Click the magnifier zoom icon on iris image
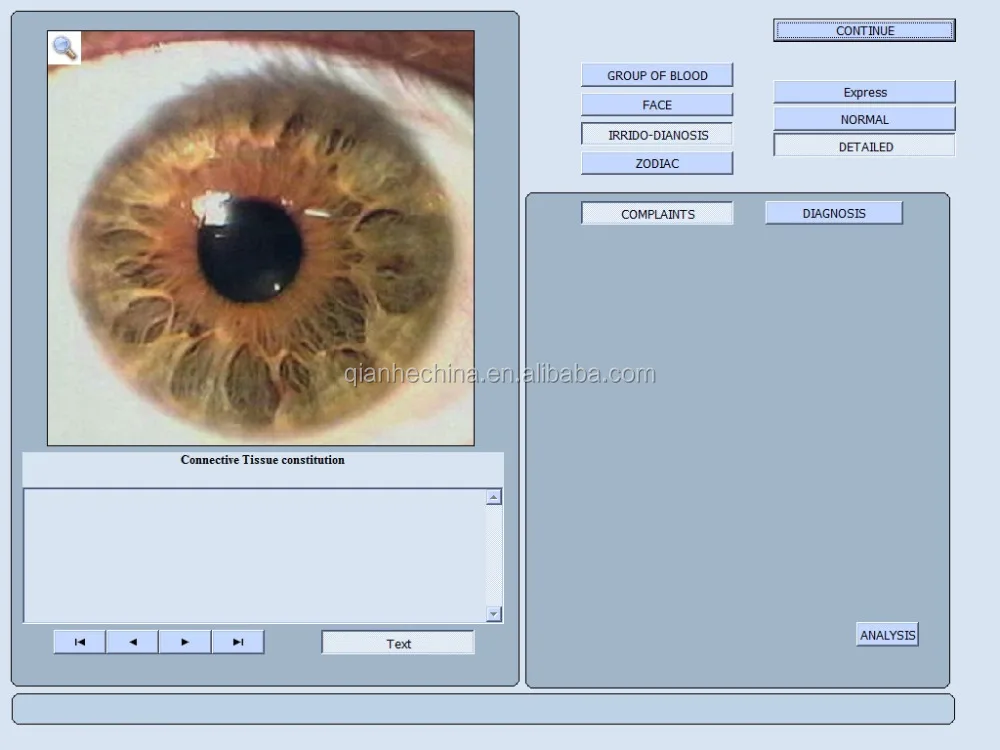 click(65, 47)
